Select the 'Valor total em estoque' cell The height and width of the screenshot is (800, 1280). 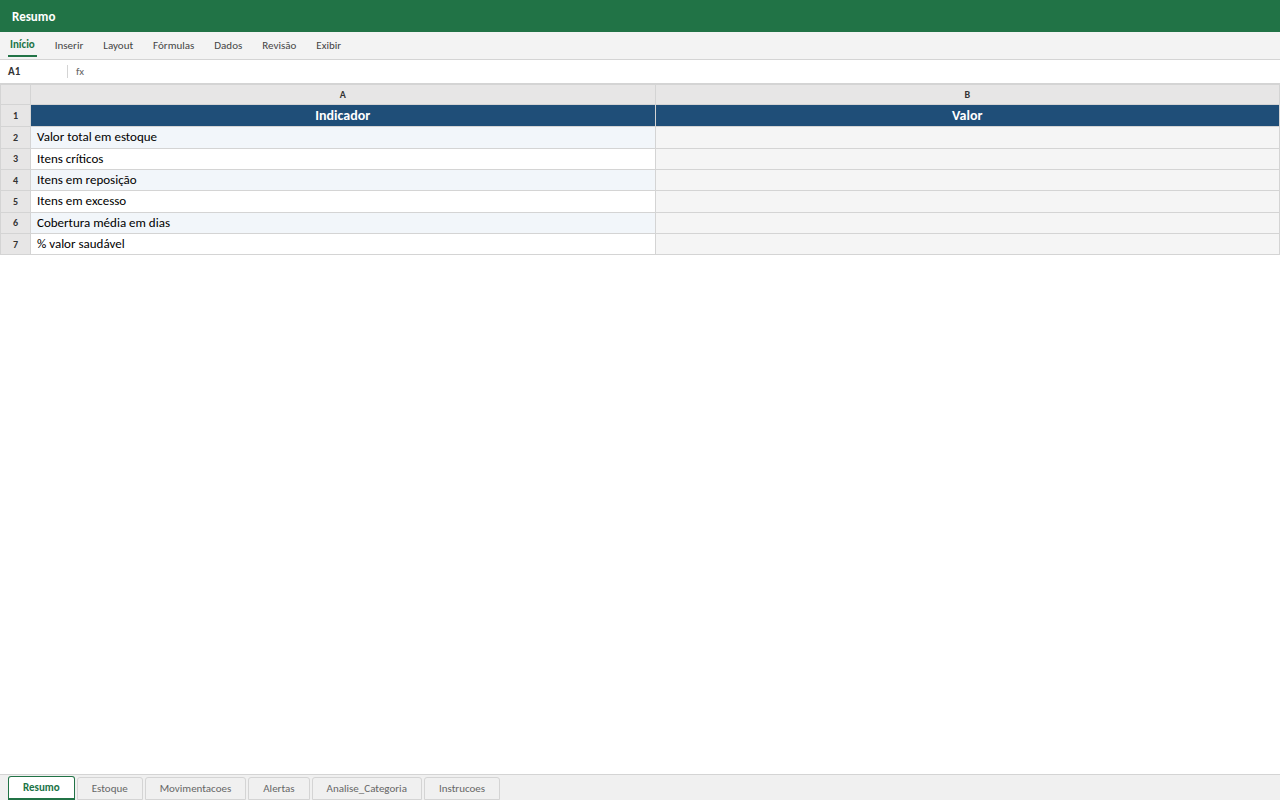point(343,137)
